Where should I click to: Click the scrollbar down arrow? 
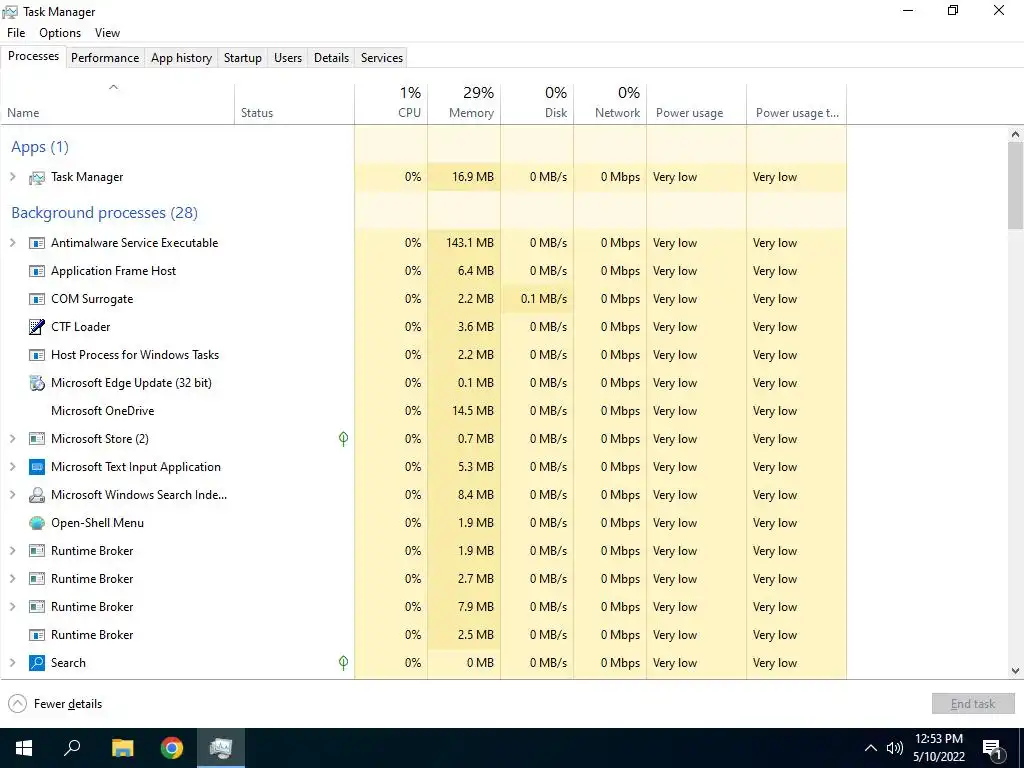tap(1015, 671)
